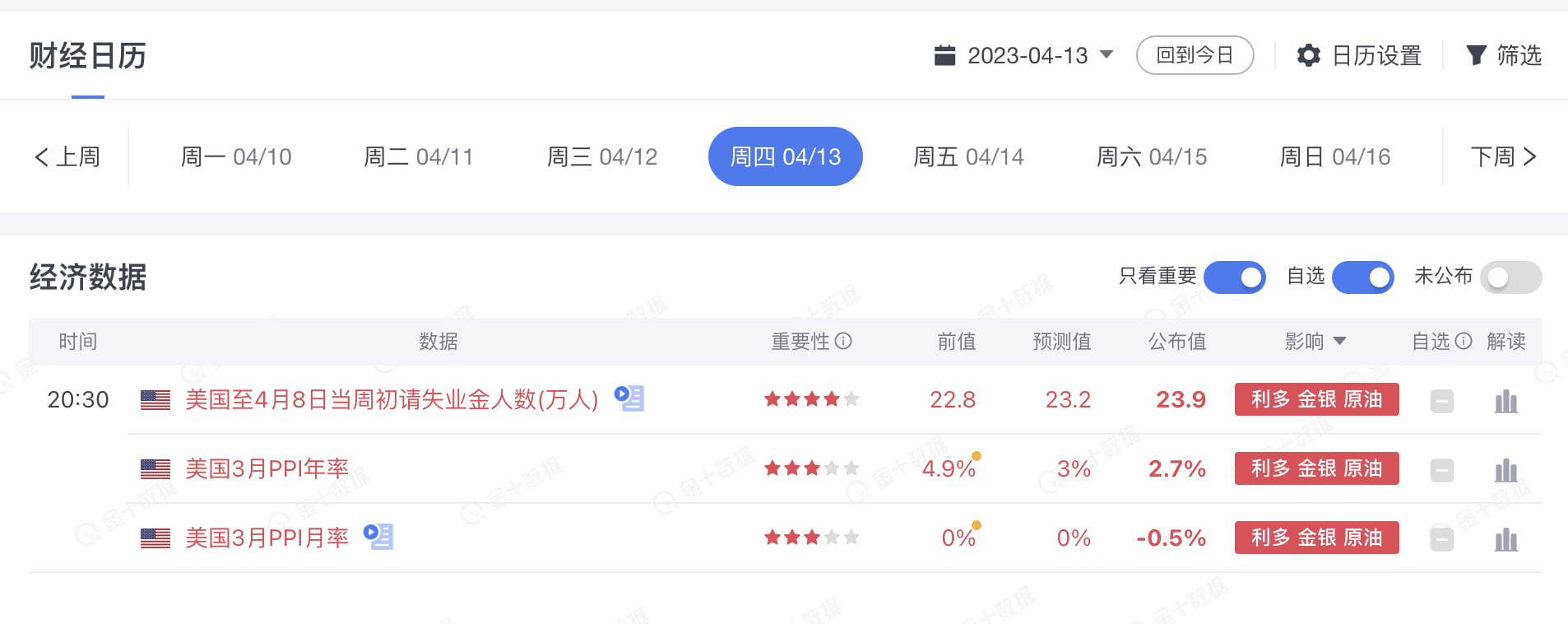Open 美国3月PPI年率 data link
This screenshot has width=1568, height=624.
click(x=267, y=468)
